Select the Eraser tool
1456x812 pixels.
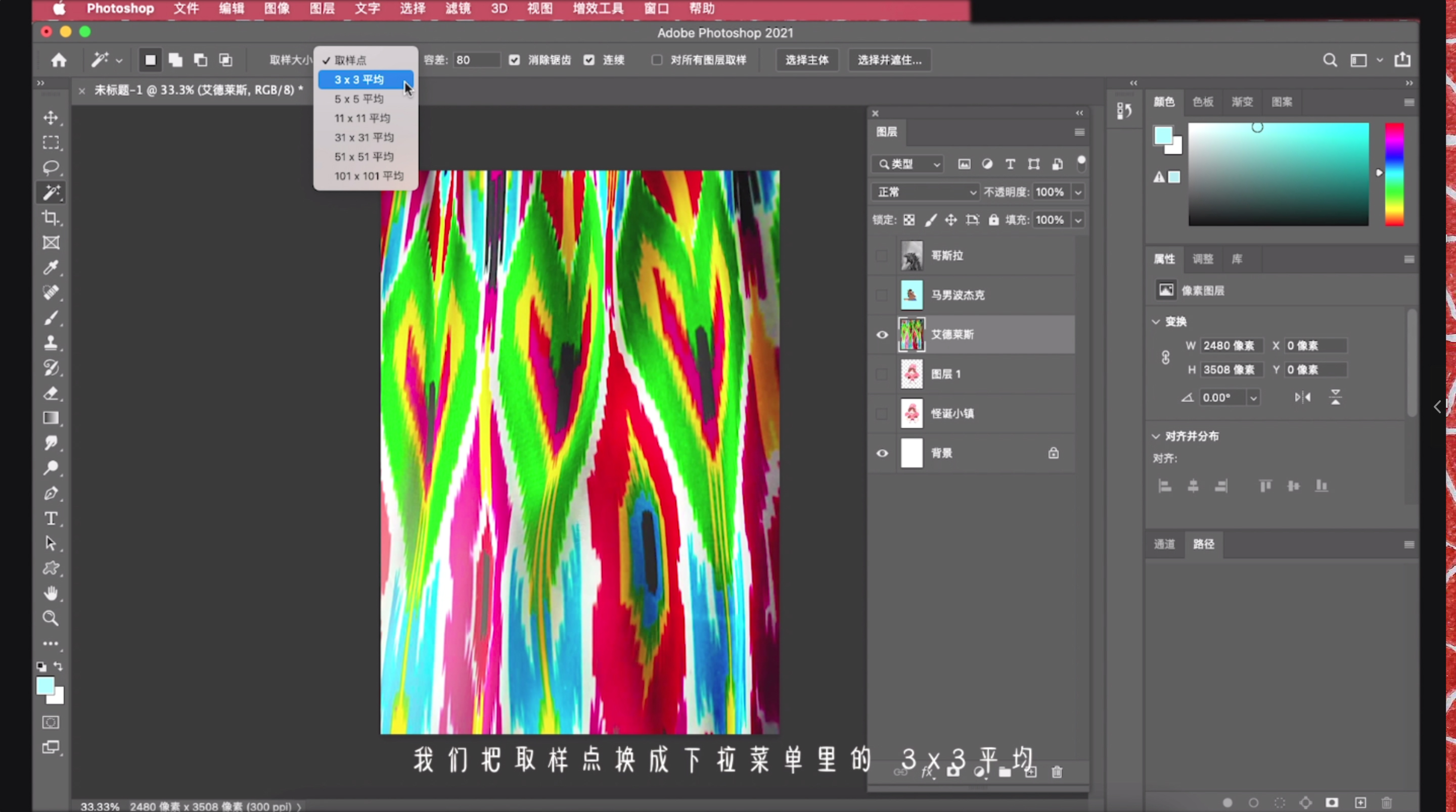(x=51, y=393)
